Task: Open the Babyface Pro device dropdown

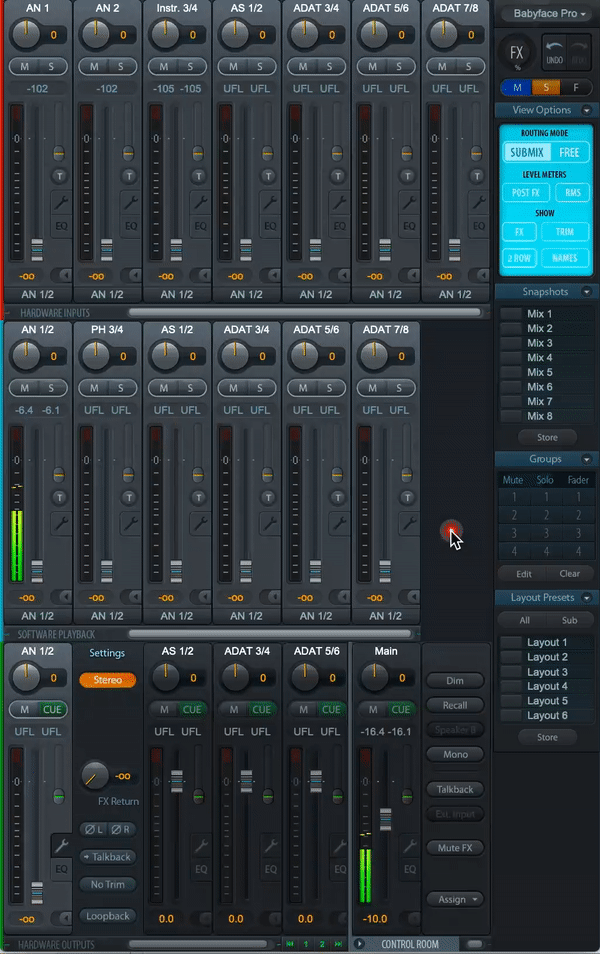Action: [545, 14]
